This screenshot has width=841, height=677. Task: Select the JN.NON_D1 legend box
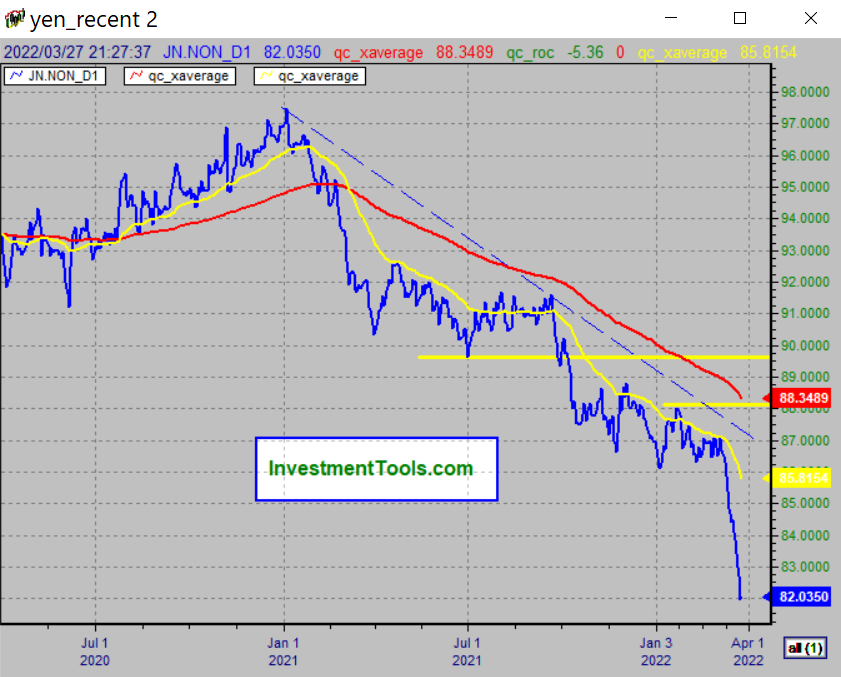pyautogui.click(x=55, y=76)
